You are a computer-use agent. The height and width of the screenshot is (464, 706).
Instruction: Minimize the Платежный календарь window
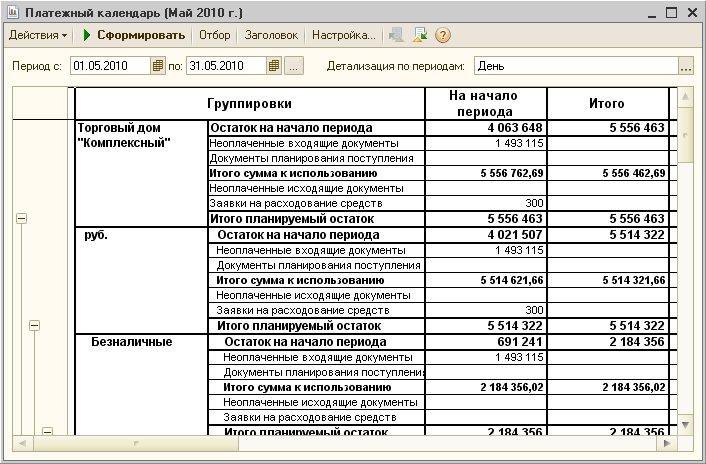[x=652, y=14]
